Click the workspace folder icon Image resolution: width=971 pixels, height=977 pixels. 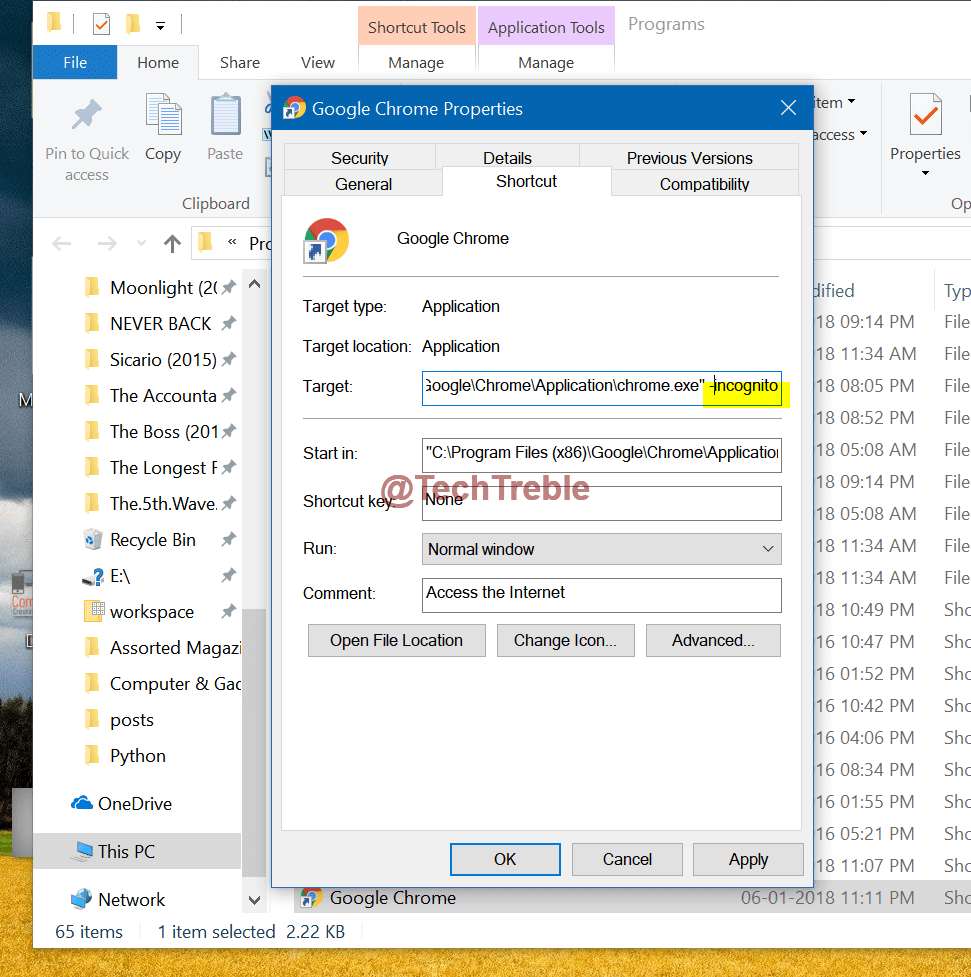tap(93, 612)
